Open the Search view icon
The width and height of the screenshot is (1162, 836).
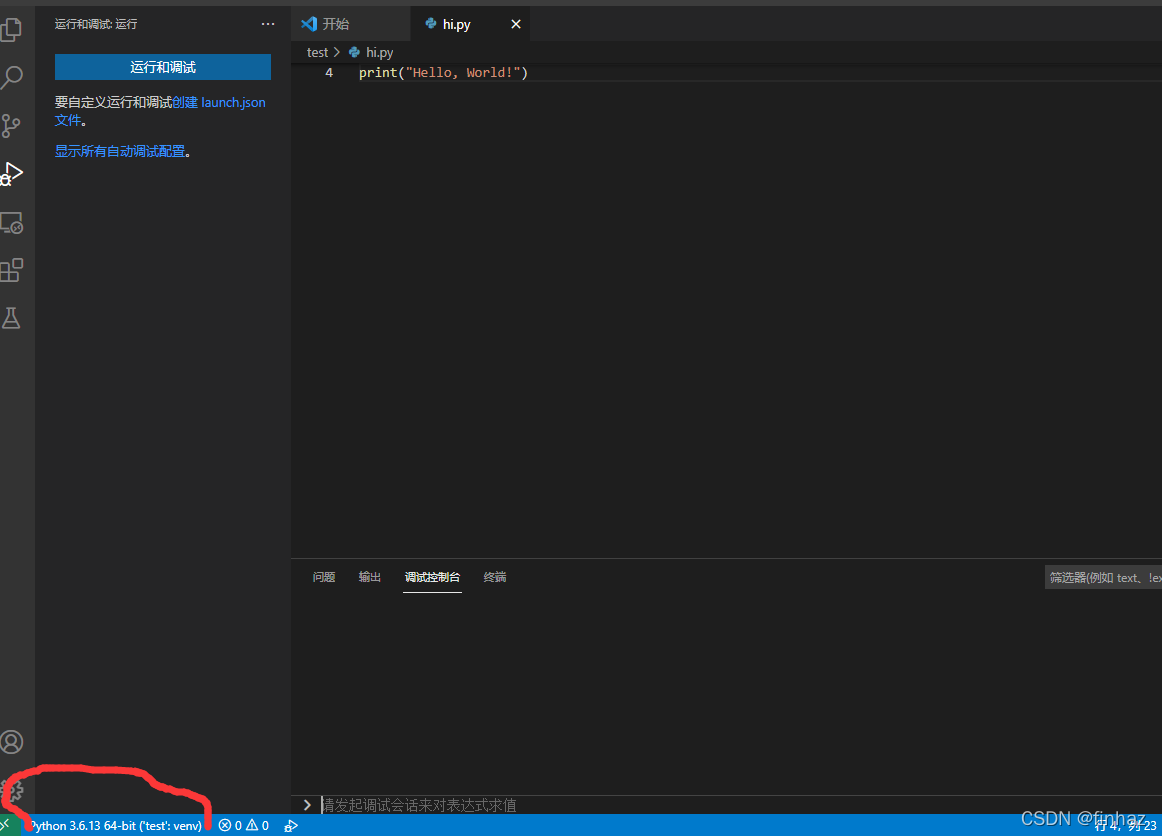click(12, 77)
